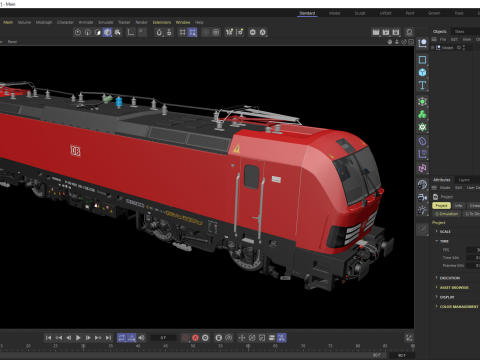Add a Subdivision Surface generator

coord(422,101)
